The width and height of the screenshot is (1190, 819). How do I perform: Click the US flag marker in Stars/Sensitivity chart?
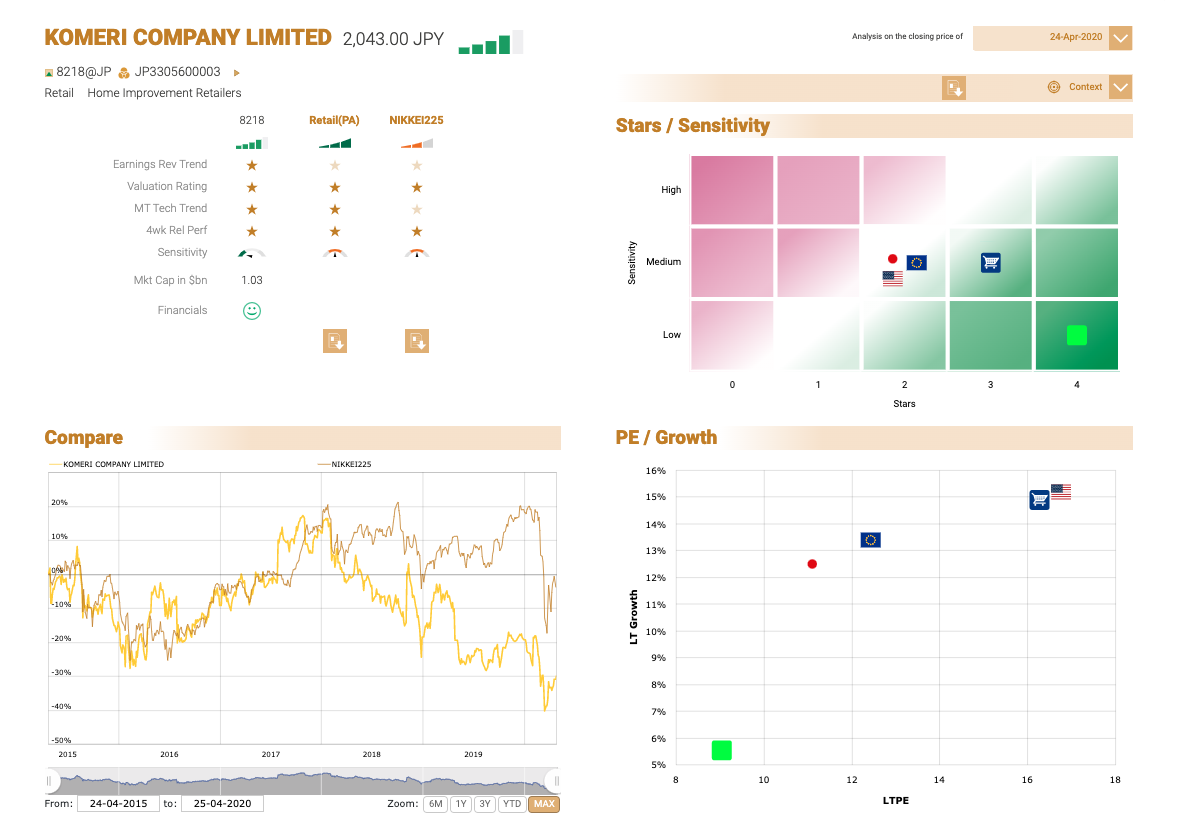pyautogui.click(x=892, y=279)
